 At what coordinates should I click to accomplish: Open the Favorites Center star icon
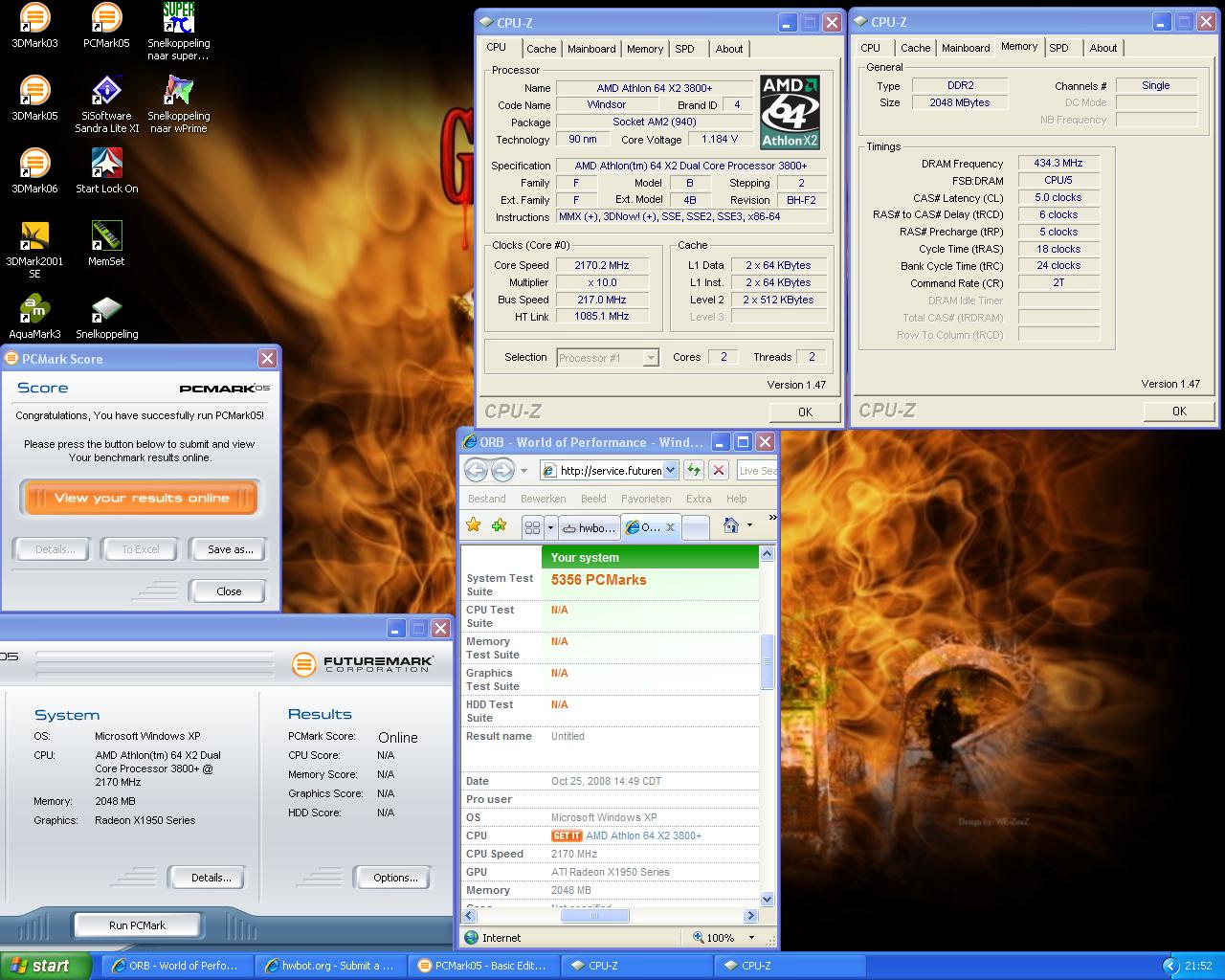tap(473, 525)
